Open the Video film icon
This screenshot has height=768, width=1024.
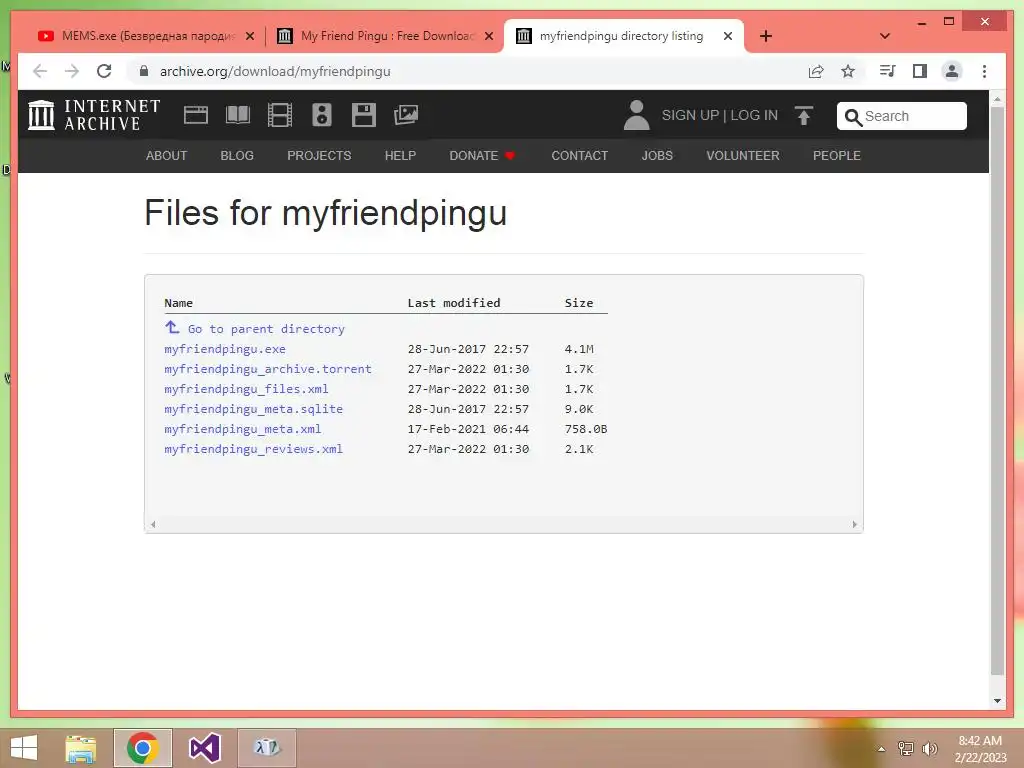280,115
